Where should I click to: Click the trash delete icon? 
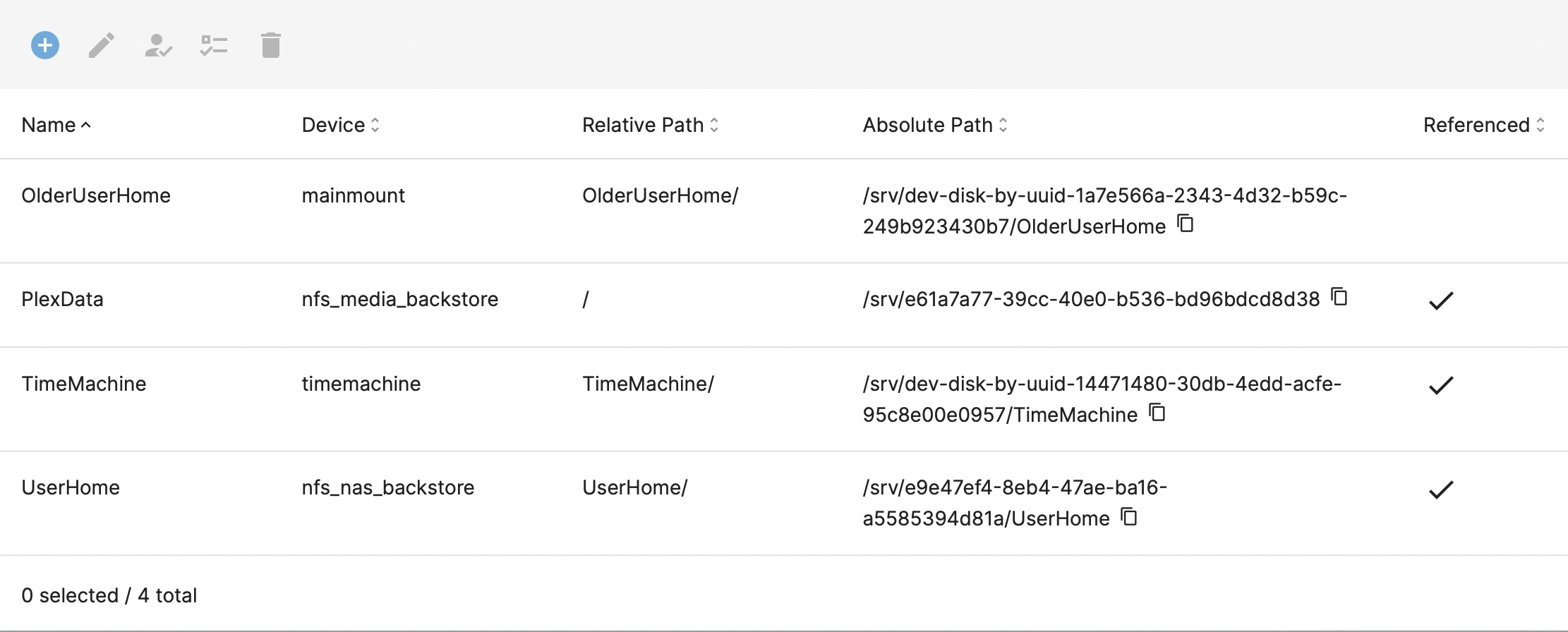coord(271,45)
